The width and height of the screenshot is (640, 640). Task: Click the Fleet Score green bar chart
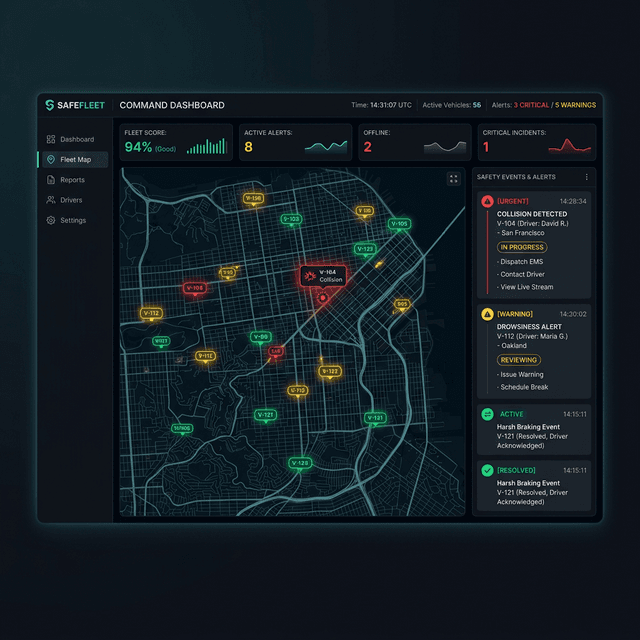coord(207,146)
